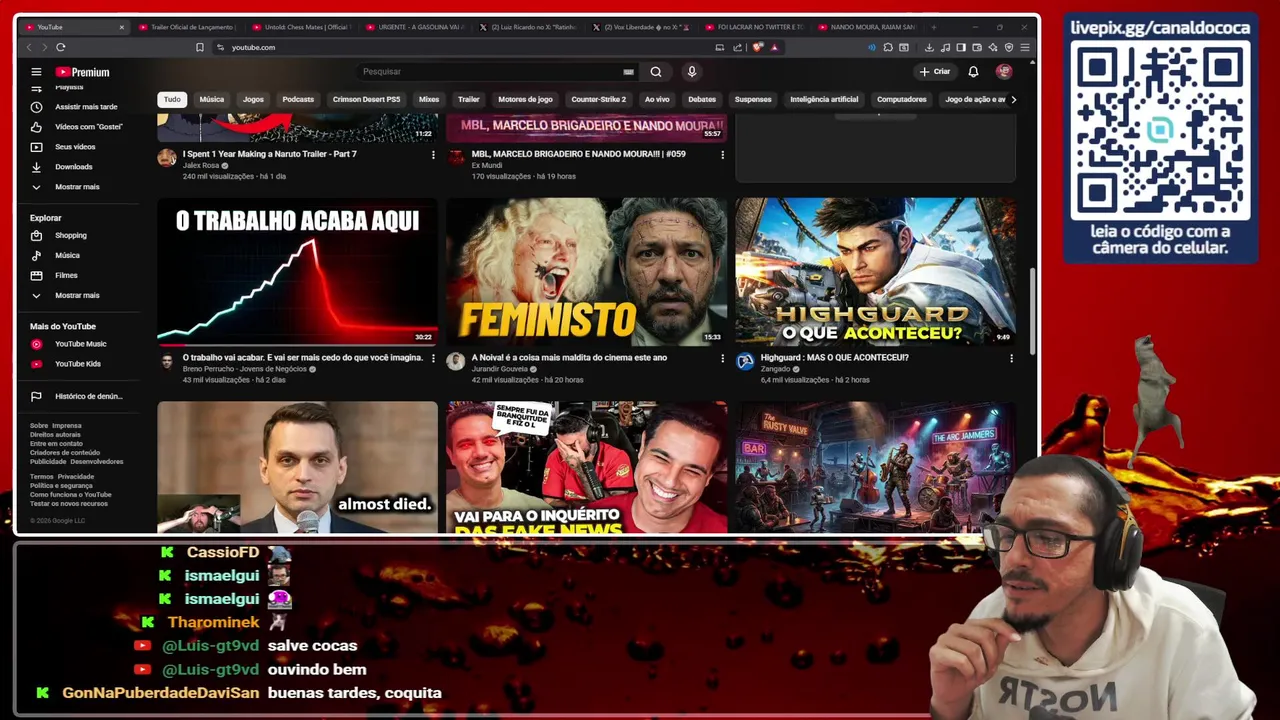Open HIGHGUARD O QUE ACONTECEU thumbnail

click(x=875, y=271)
